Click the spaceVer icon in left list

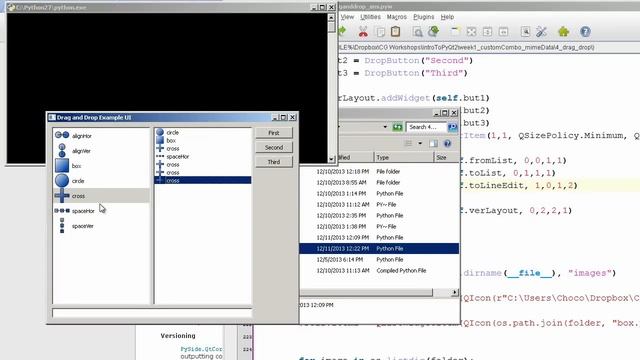click(62, 225)
